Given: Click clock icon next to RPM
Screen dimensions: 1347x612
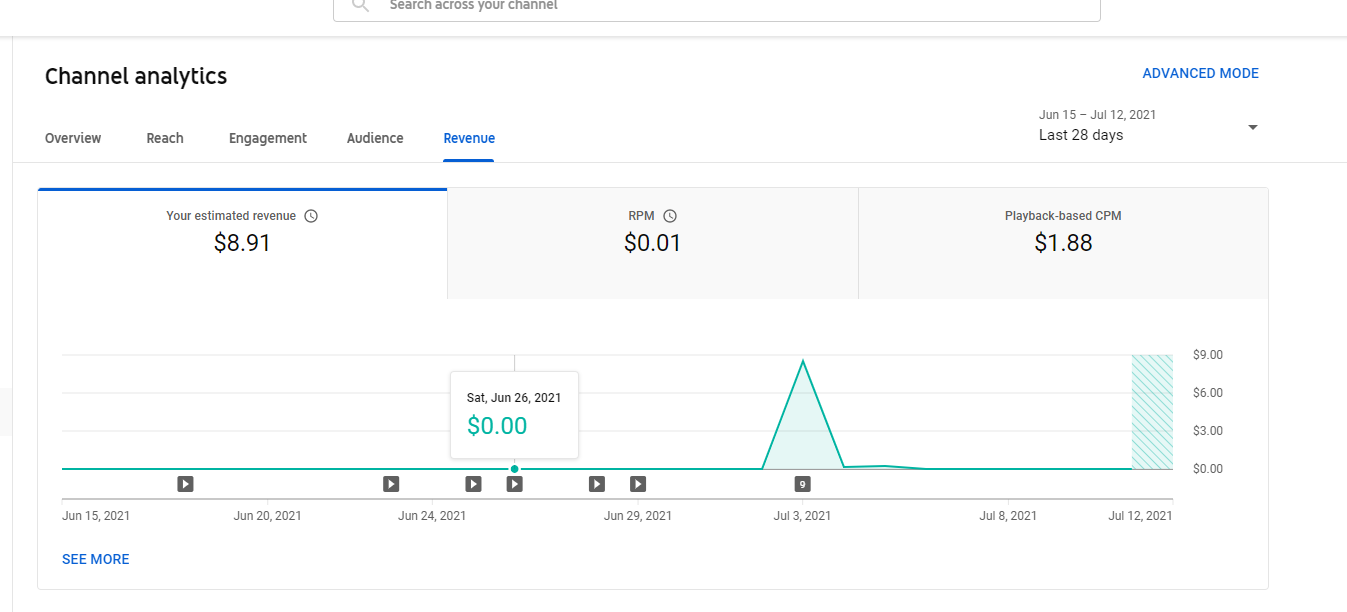Looking at the screenshot, I should [670, 216].
